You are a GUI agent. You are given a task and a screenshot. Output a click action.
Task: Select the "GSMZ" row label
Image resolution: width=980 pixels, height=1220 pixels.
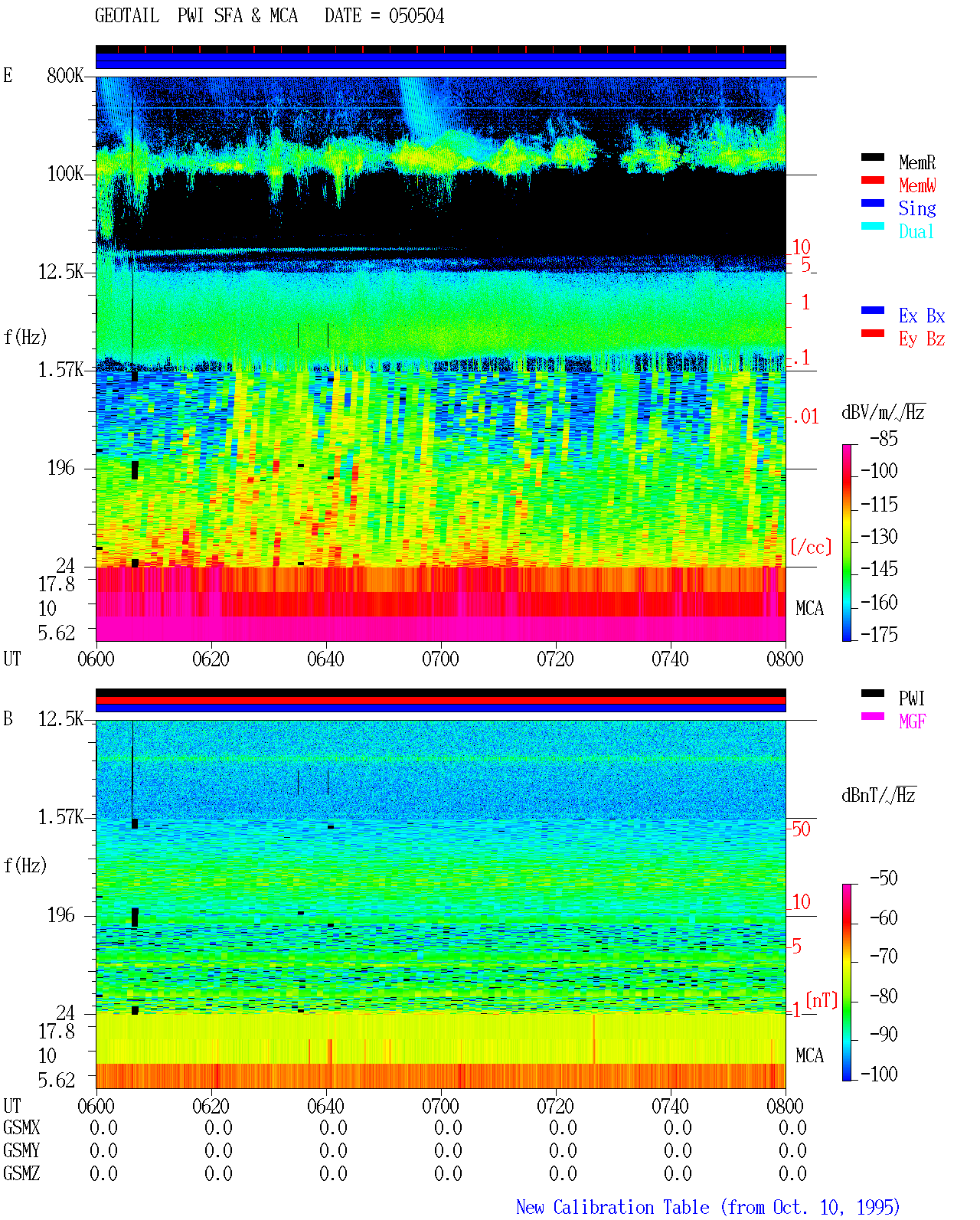click(x=21, y=1174)
